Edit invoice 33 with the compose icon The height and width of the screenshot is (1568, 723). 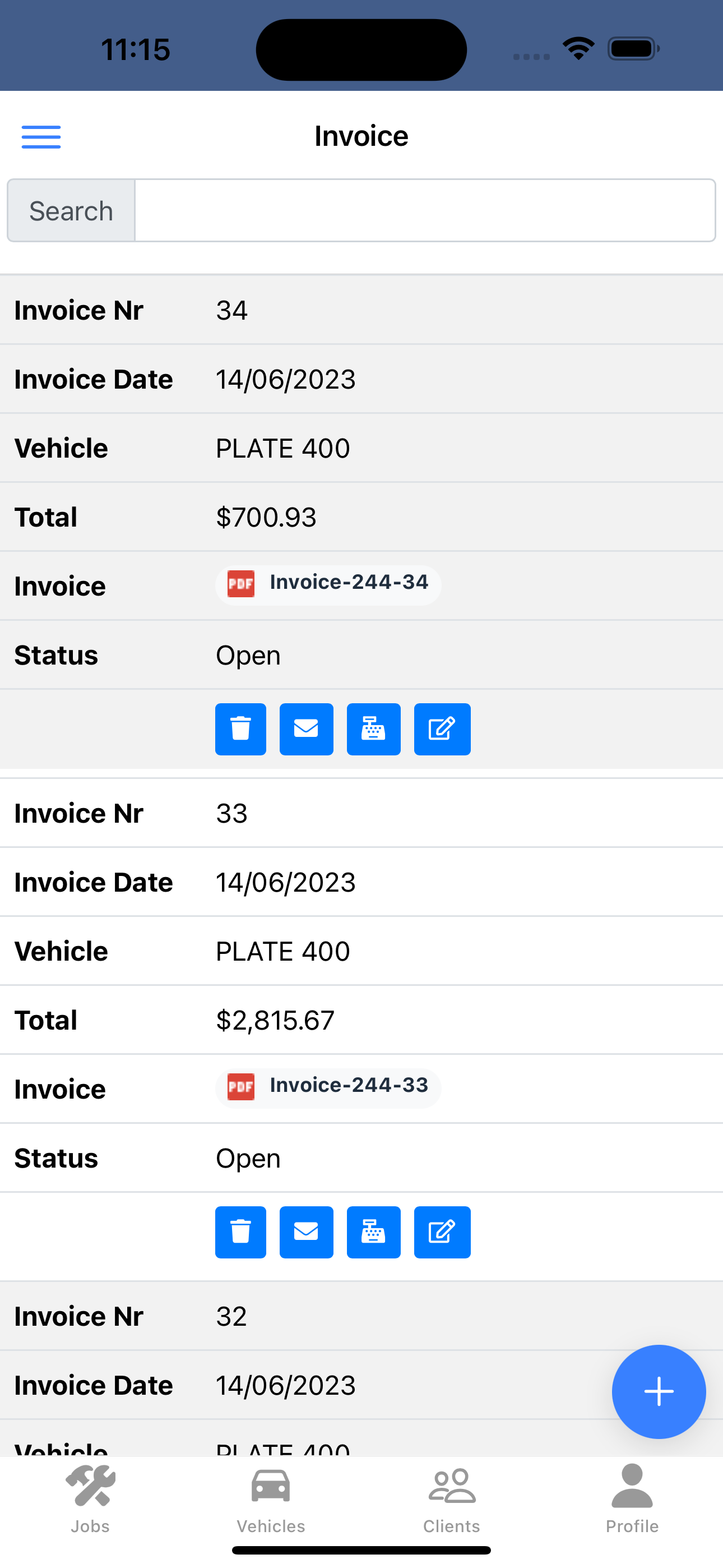(x=442, y=1232)
